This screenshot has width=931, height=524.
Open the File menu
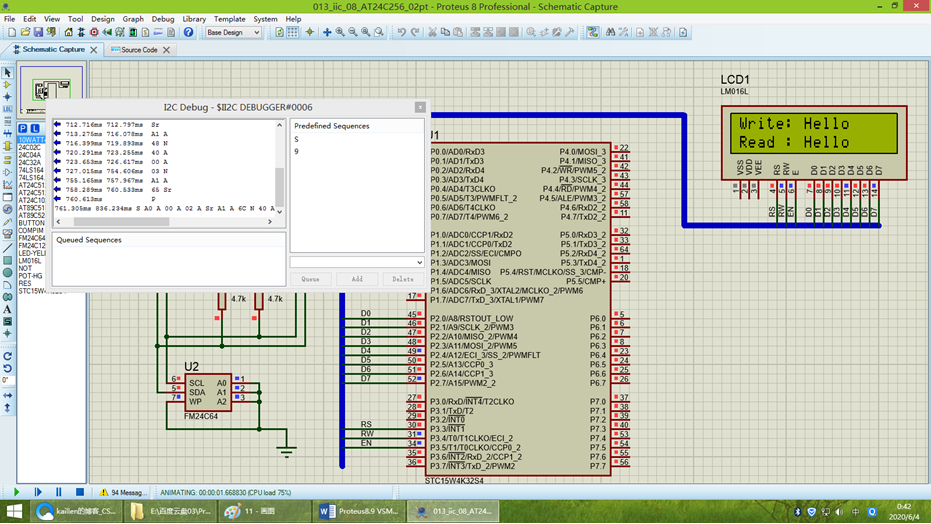(10, 19)
